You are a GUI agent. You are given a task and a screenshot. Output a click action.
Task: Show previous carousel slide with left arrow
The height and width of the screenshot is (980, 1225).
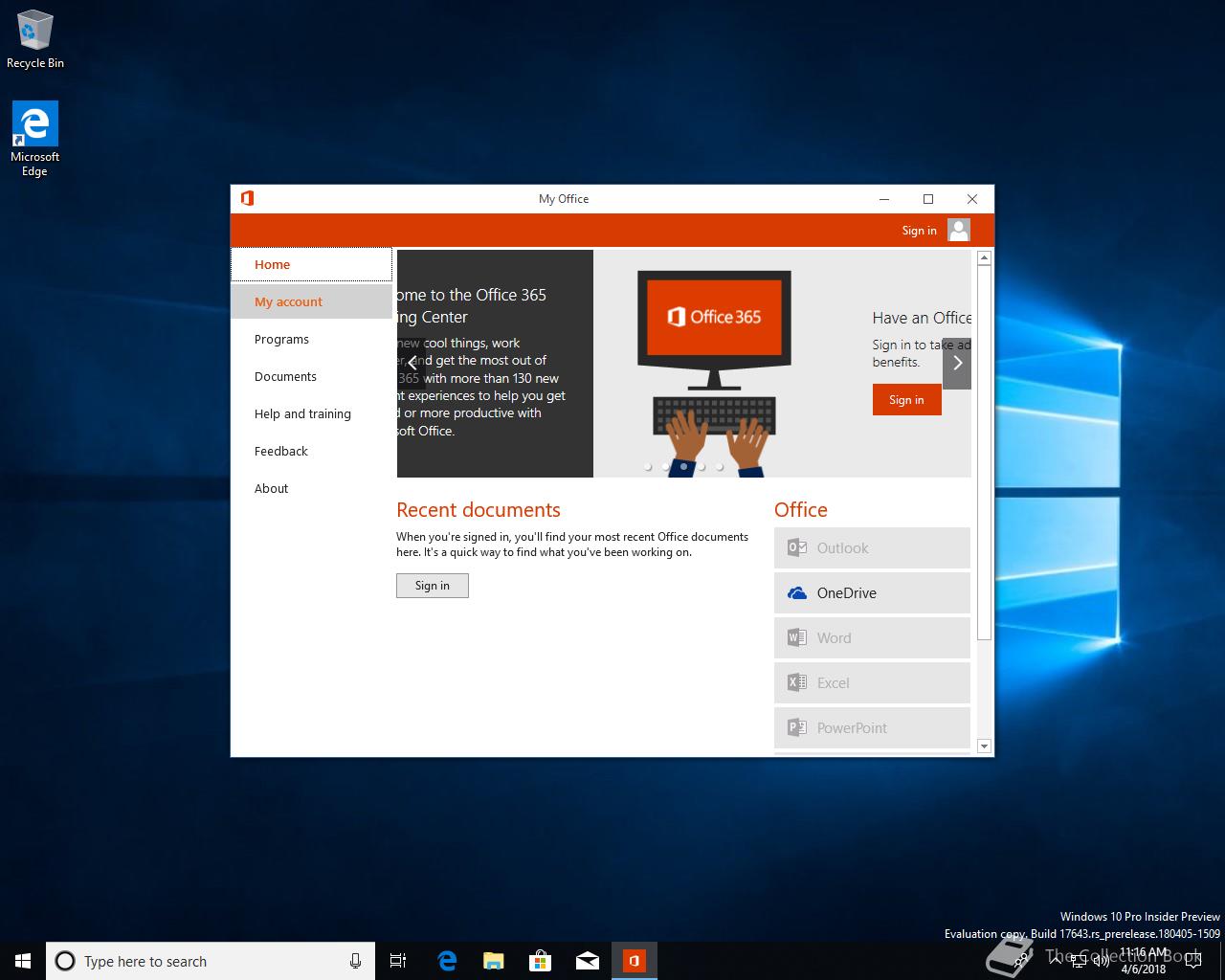(412, 364)
